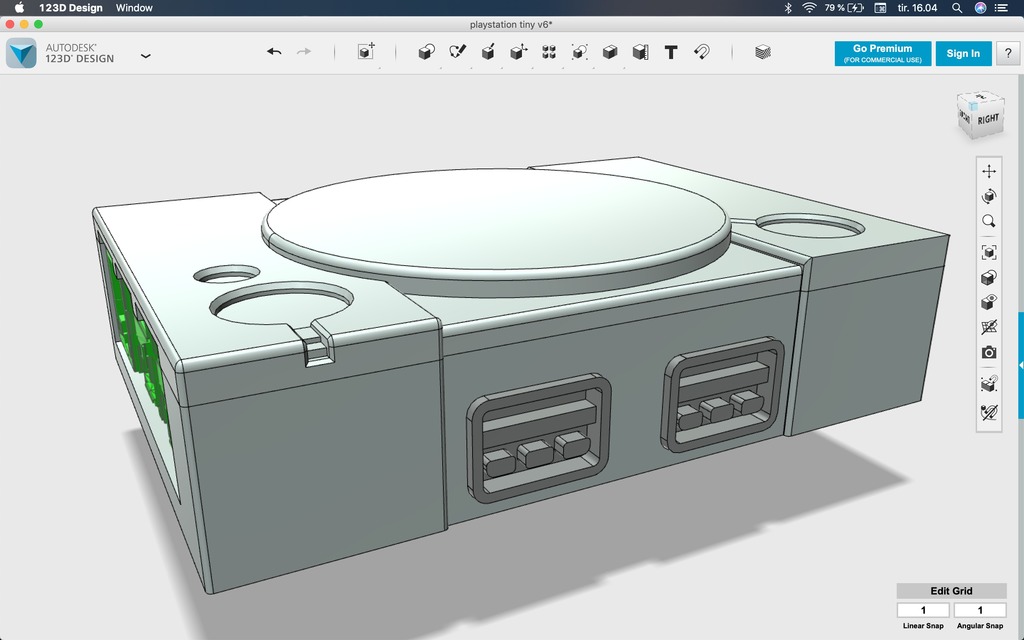Open the 123D Design menu bar item
The width and height of the screenshot is (1024, 640).
click(70, 8)
